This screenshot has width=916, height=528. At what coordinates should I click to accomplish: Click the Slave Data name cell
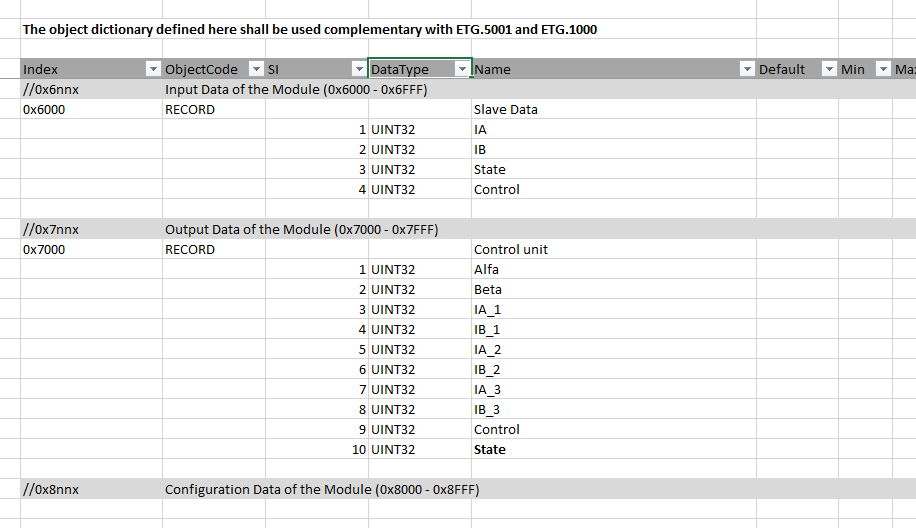[613, 109]
